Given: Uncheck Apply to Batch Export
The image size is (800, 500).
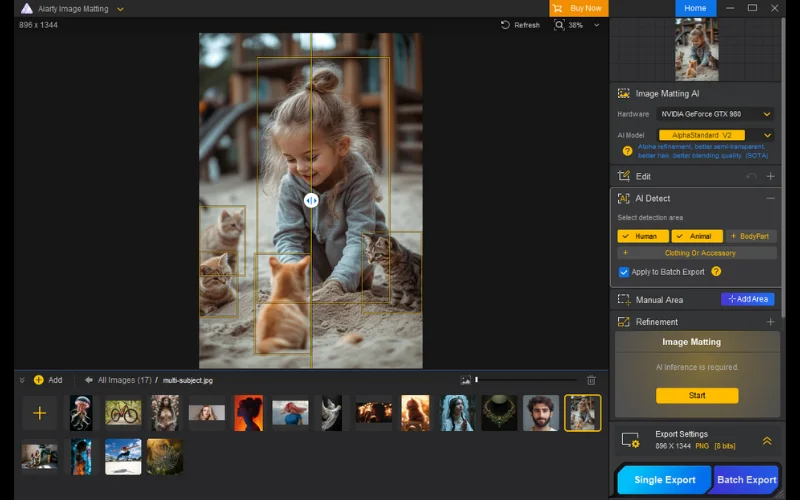Looking at the screenshot, I should click(624, 272).
